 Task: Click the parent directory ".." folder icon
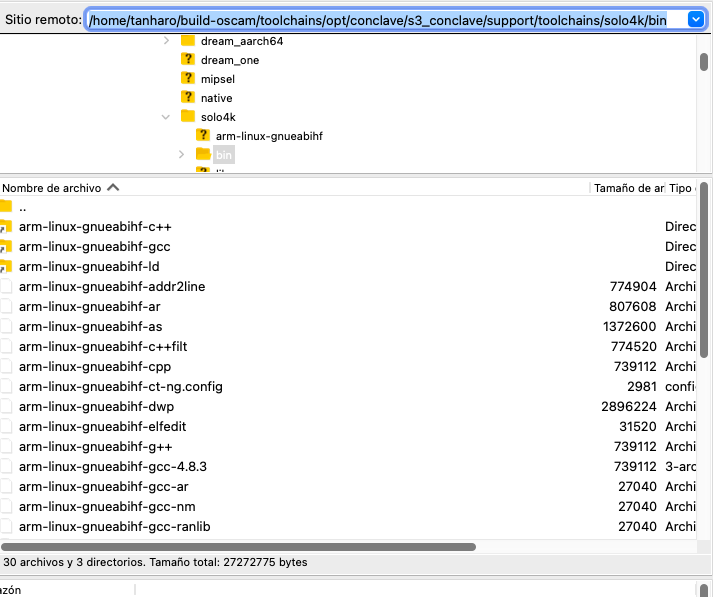click(x=6, y=207)
